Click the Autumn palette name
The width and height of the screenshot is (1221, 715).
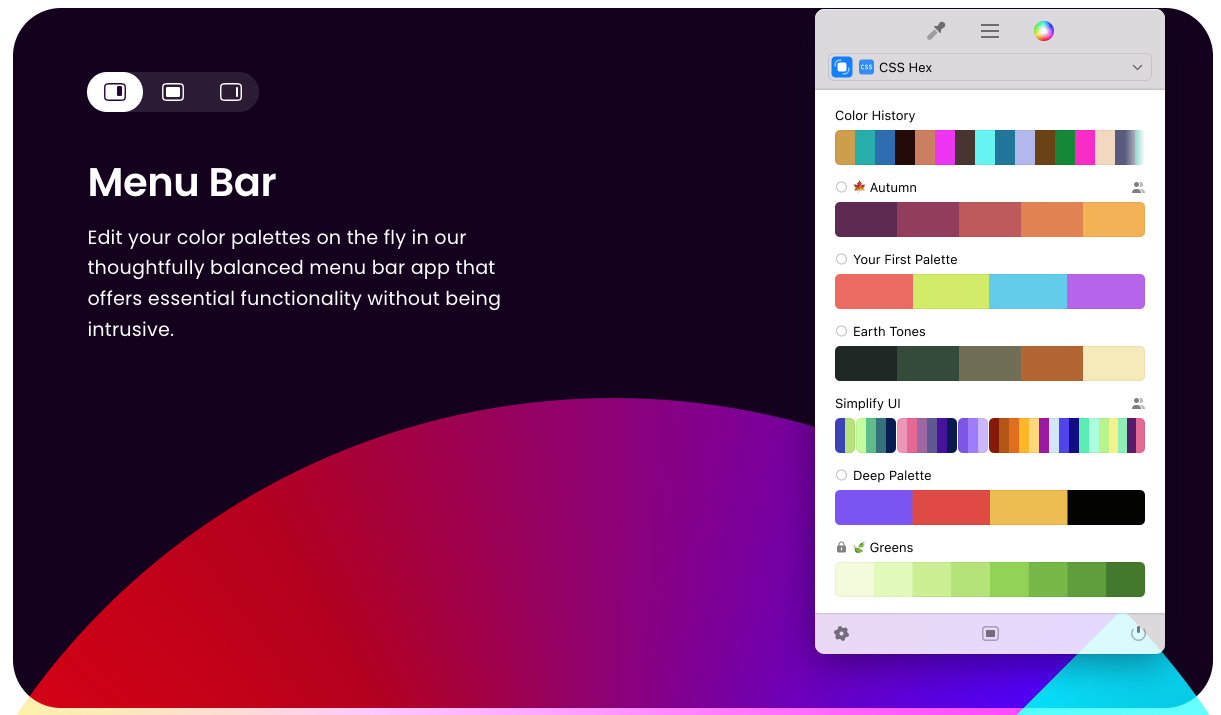[x=893, y=187]
